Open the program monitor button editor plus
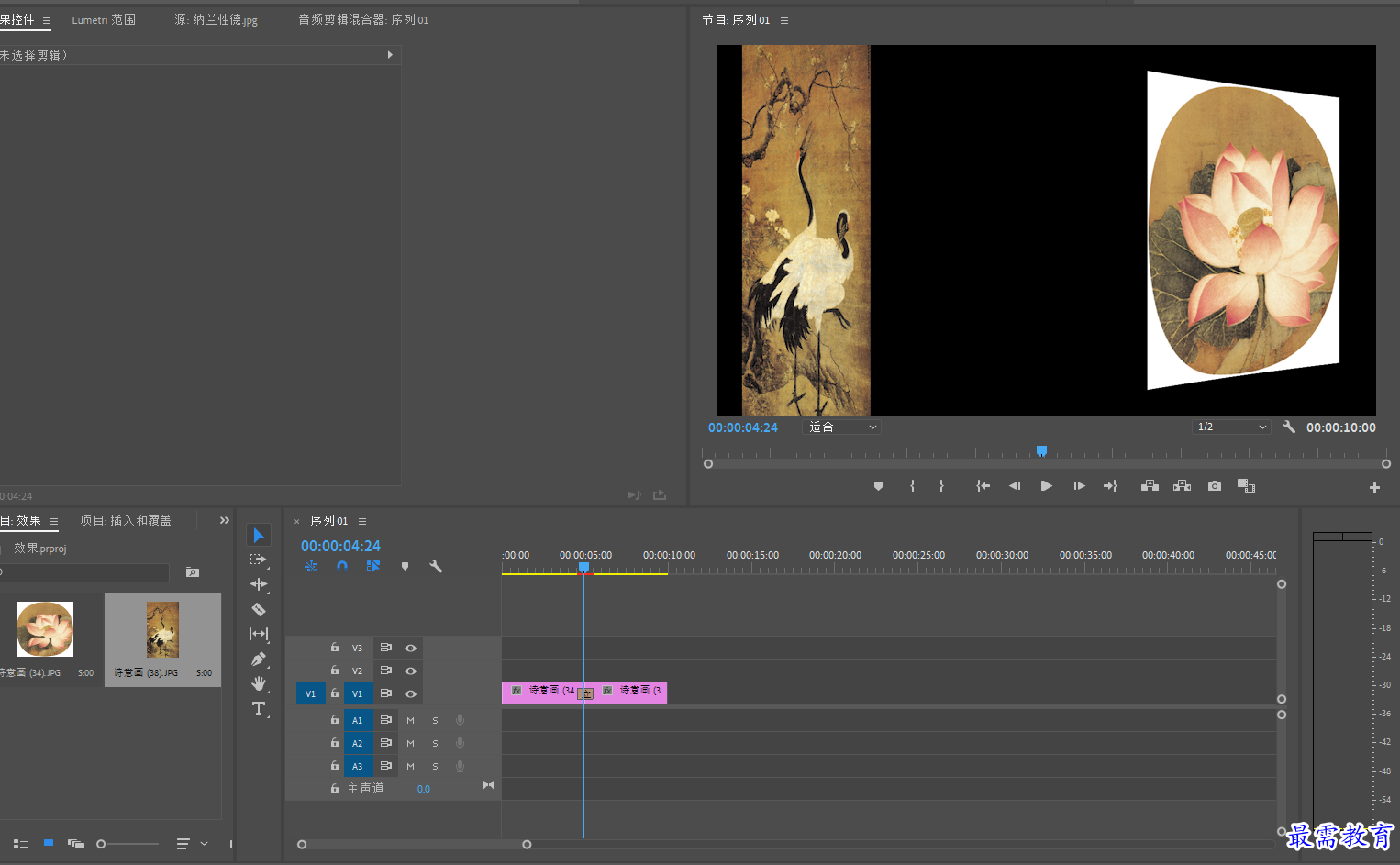This screenshot has height=865, width=1400. click(x=1374, y=487)
